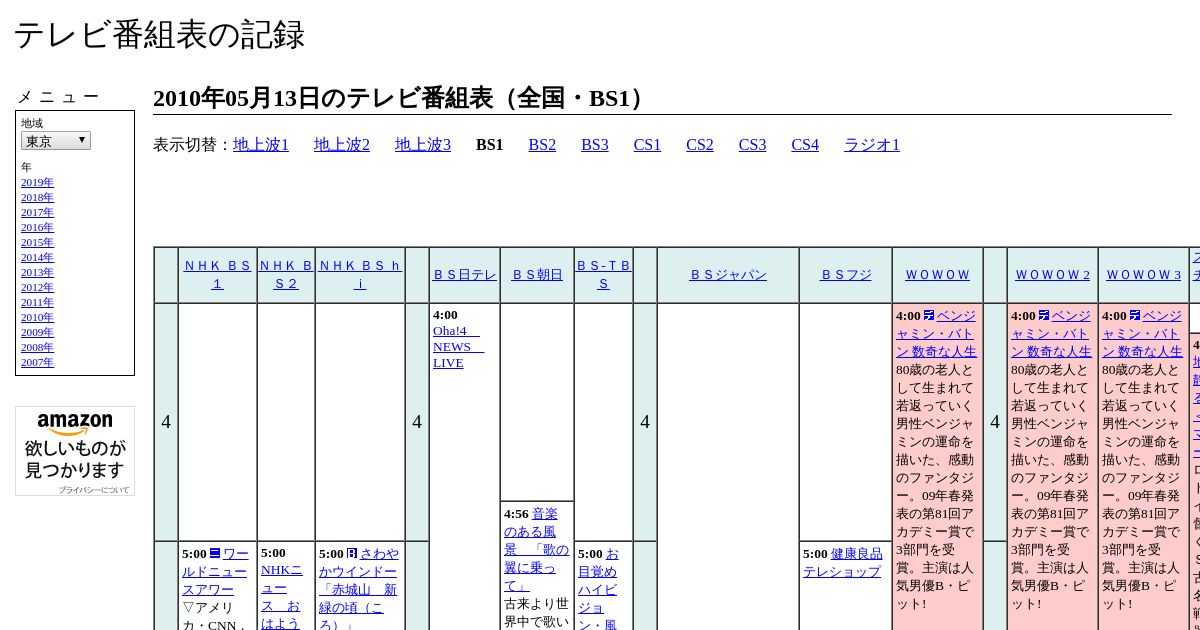Click the subtitle icon in WOWOW 4:00 listing
1200x630 pixels.
[x=929, y=316]
